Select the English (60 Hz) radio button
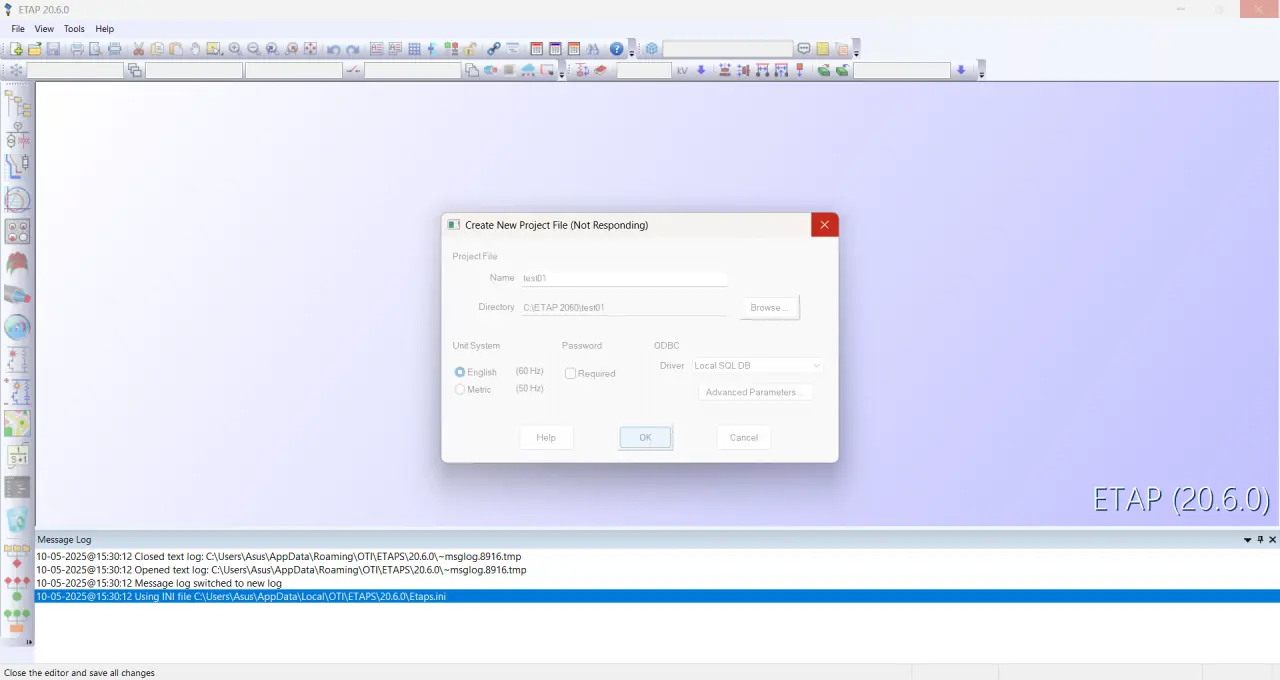This screenshot has width=1280, height=680. pos(460,372)
